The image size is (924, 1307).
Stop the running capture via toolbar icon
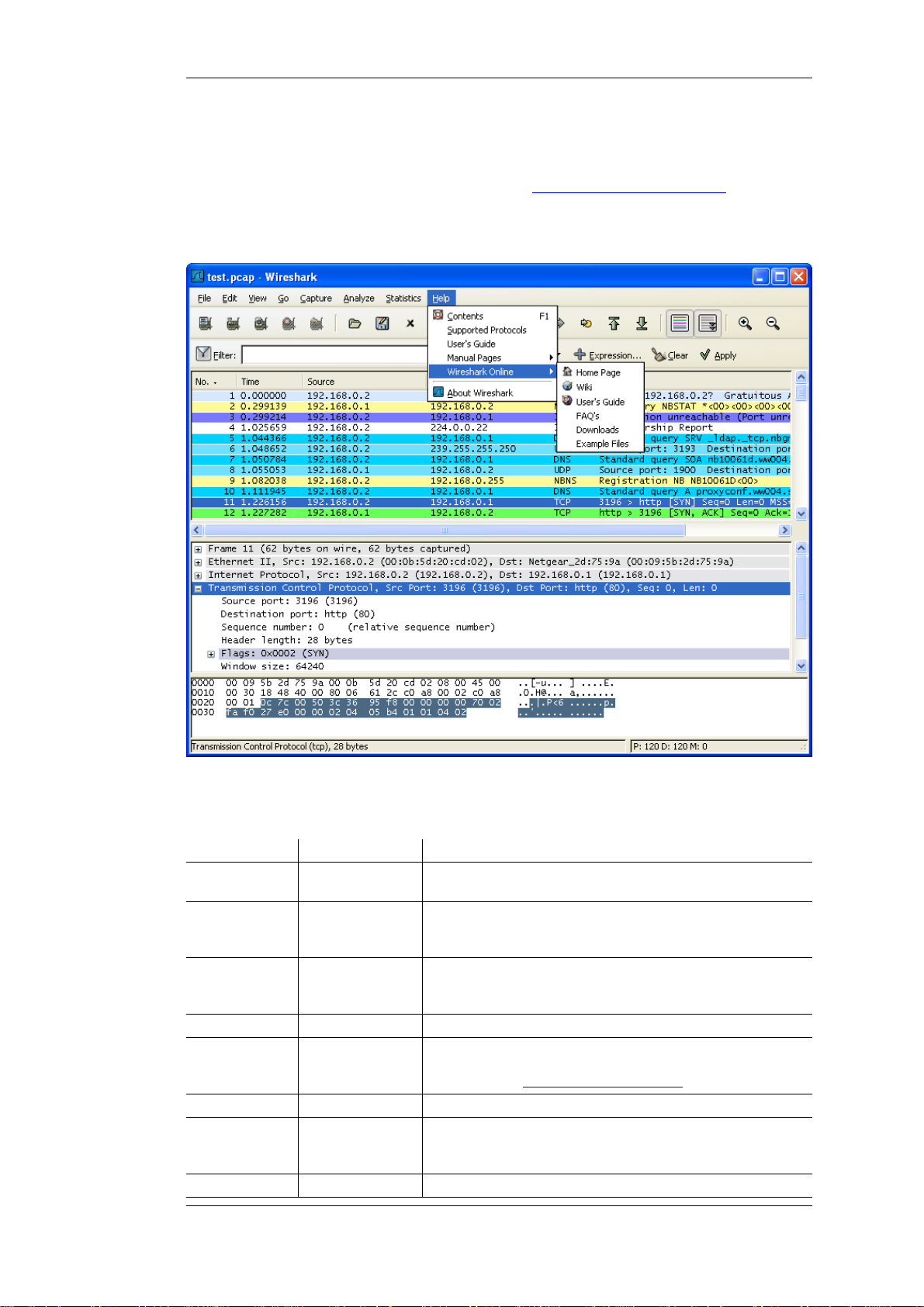point(289,323)
